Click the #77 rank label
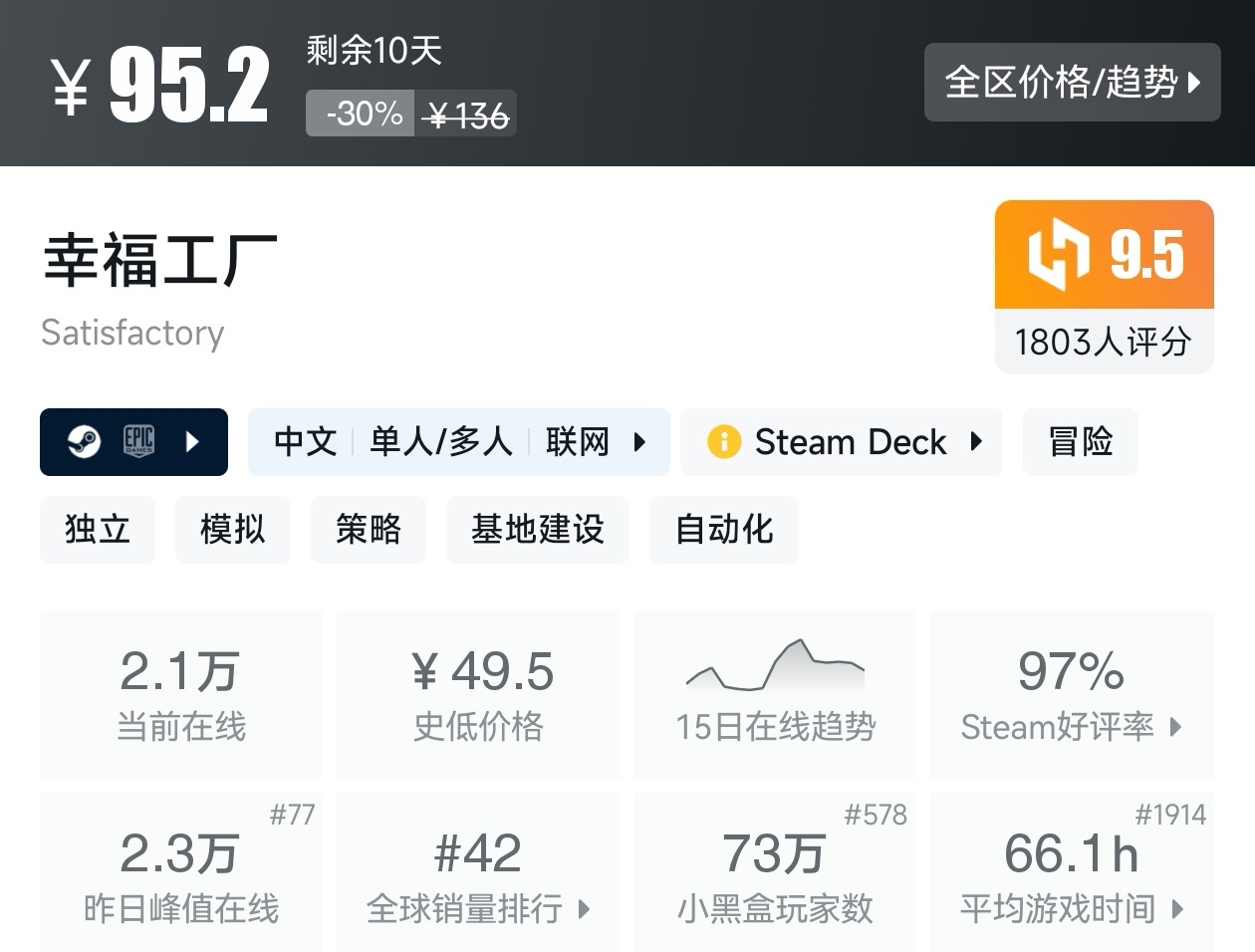The height and width of the screenshot is (952, 1255). point(292,815)
